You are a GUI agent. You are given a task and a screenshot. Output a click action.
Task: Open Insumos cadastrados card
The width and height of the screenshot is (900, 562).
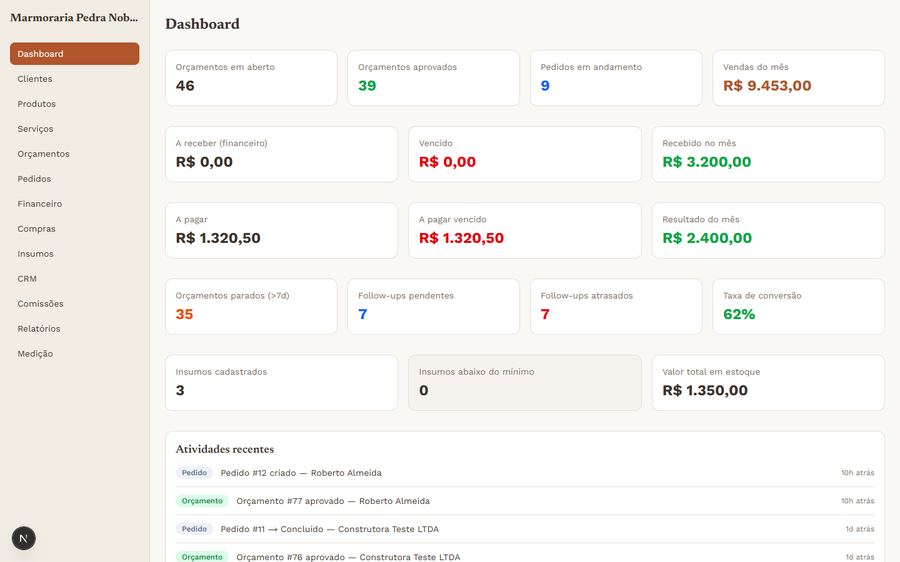click(x=281, y=383)
